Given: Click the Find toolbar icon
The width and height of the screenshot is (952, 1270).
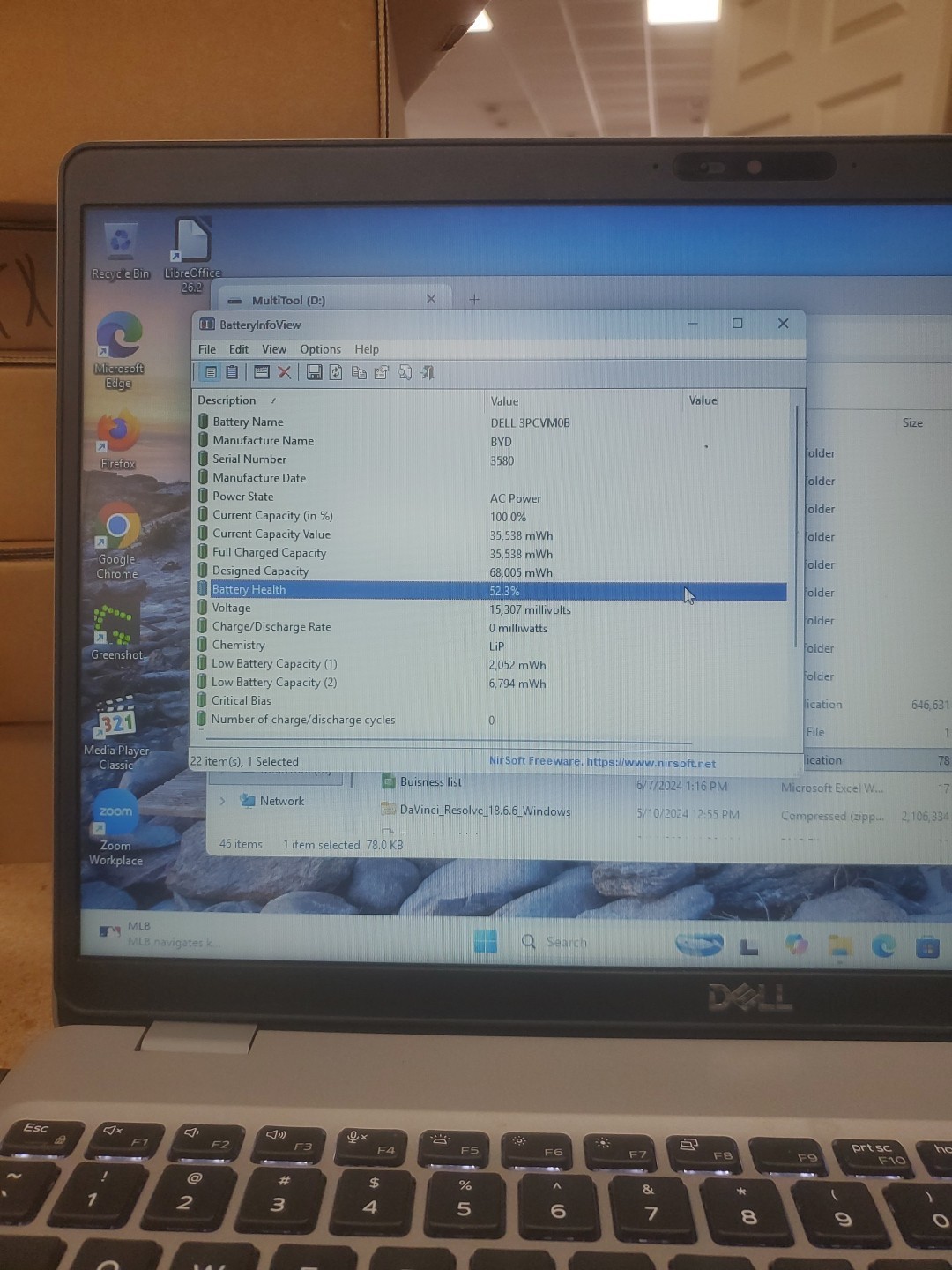Looking at the screenshot, I should coord(405,372).
